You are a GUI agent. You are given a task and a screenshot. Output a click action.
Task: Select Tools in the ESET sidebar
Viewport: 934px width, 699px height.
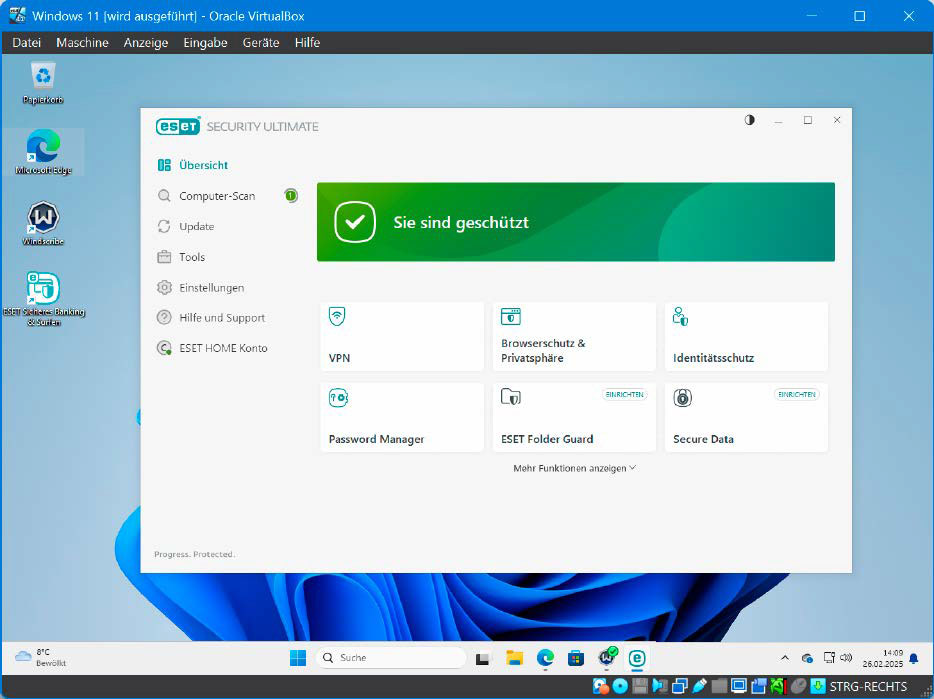point(181,257)
